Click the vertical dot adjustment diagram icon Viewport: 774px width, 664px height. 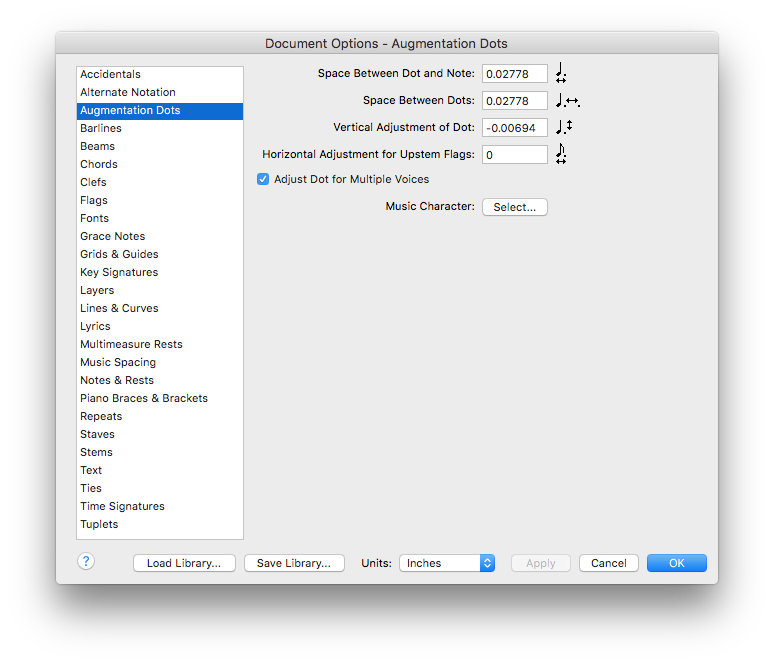point(564,127)
